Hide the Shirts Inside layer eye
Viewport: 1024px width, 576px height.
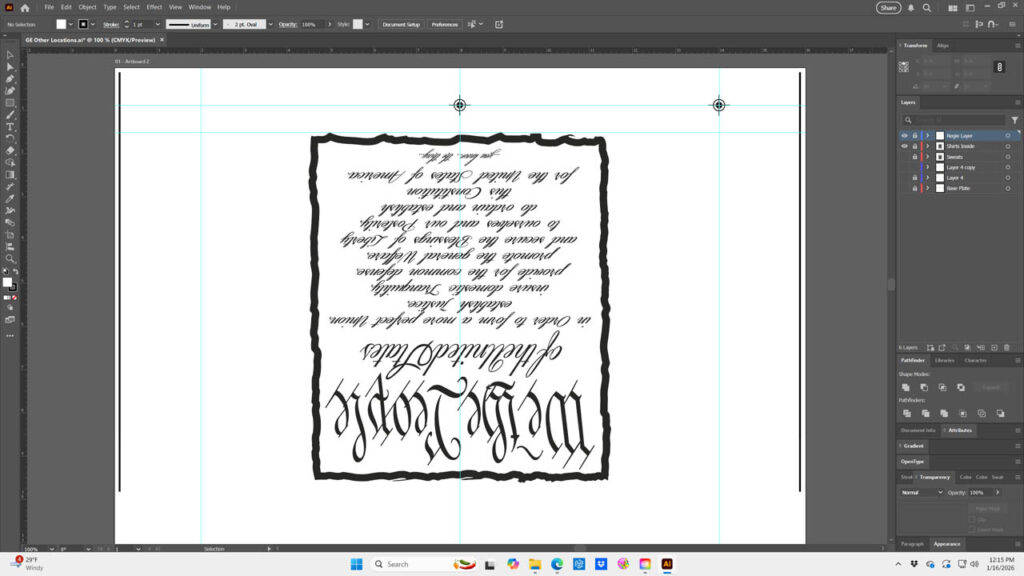[x=904, y=146]
